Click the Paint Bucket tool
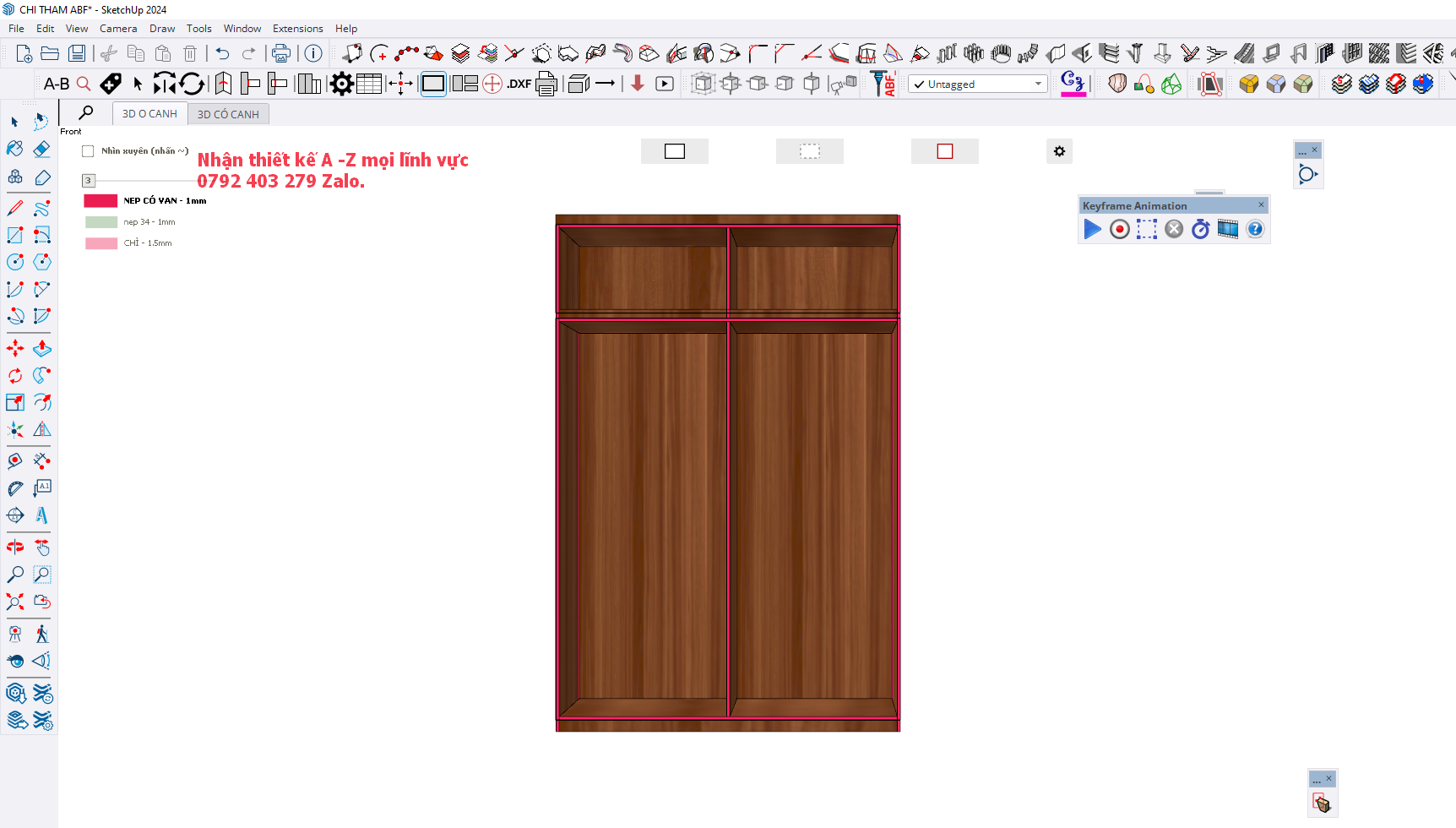 [14, 150]
